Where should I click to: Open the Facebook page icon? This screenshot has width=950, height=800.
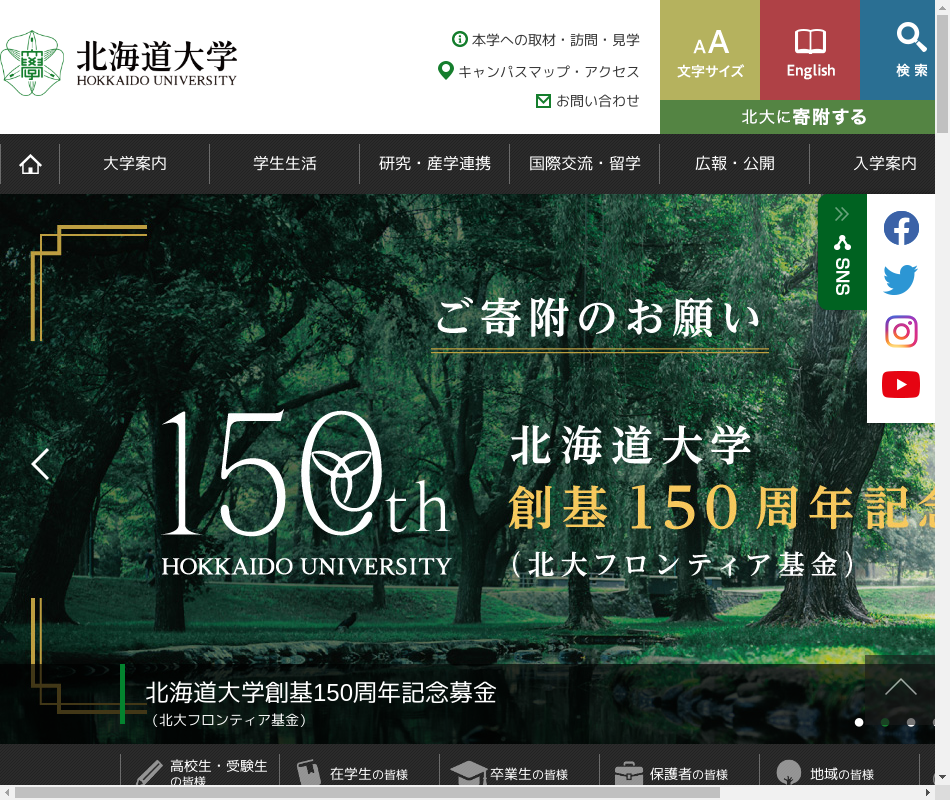(x=900, y=228)
